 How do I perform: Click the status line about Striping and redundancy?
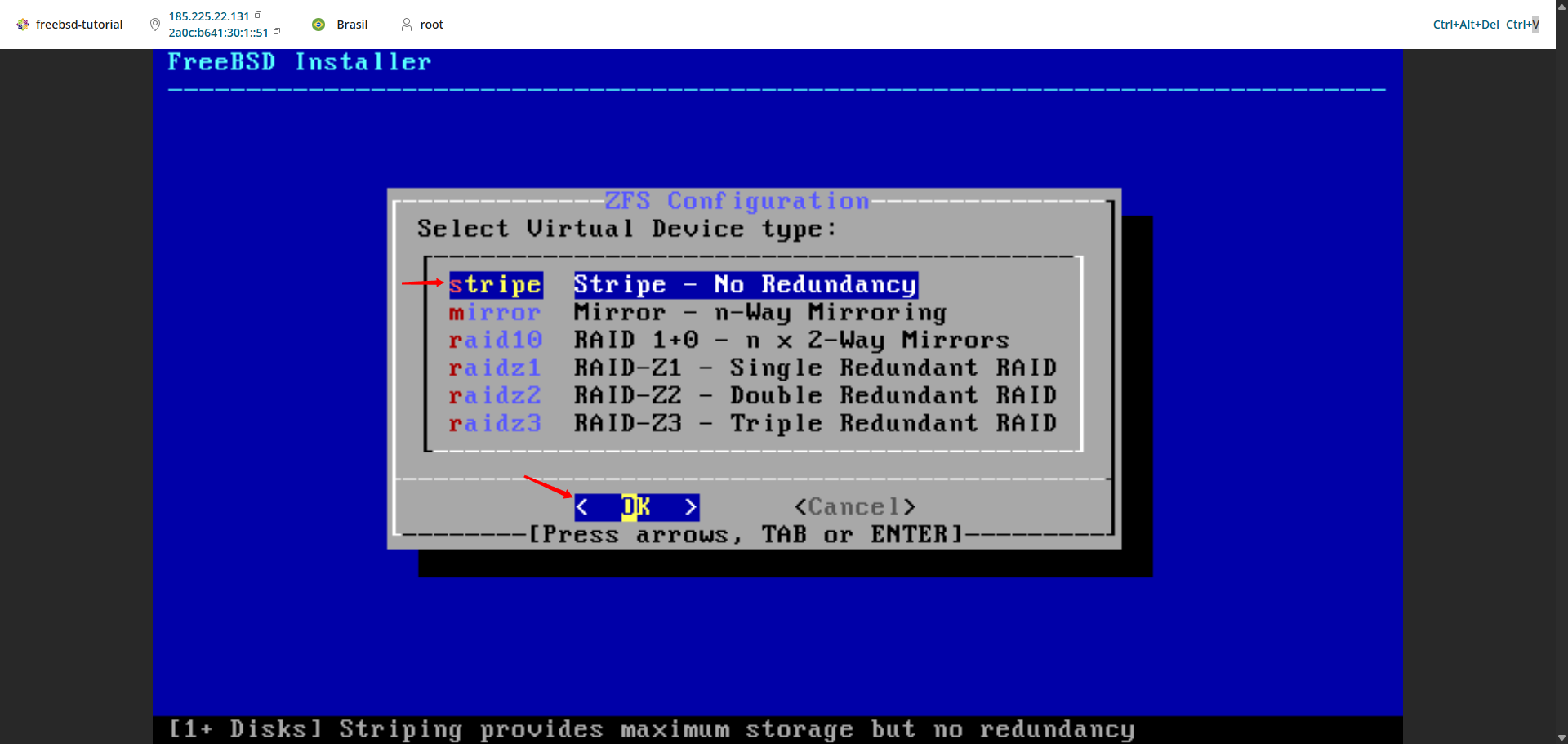[x=652, y=729]
